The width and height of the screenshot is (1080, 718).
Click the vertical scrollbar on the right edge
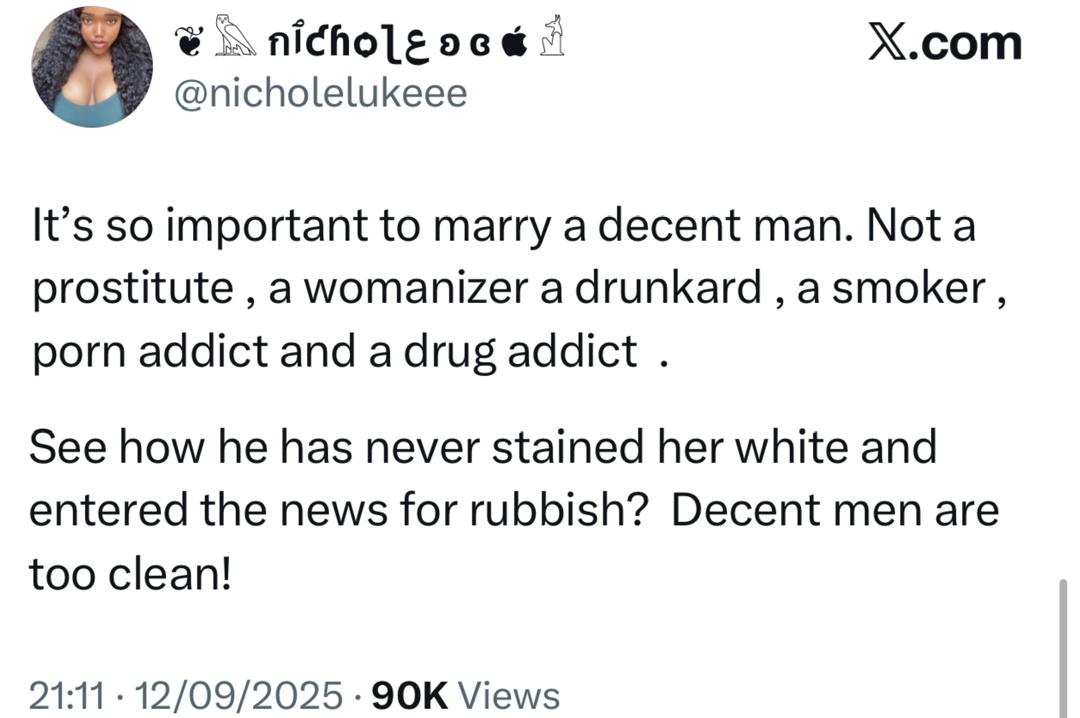point(1063,648)
